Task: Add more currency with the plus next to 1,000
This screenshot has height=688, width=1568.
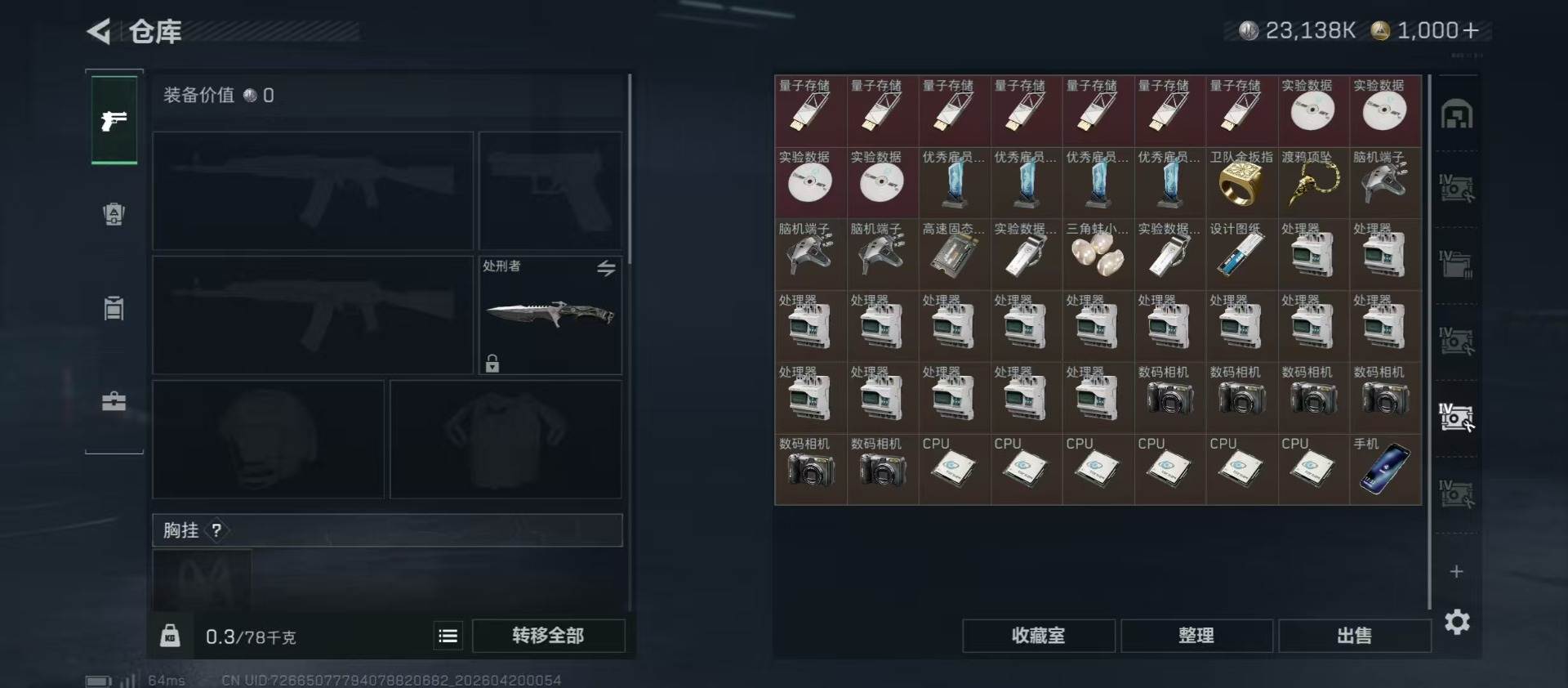Action: pos(1471,31)
